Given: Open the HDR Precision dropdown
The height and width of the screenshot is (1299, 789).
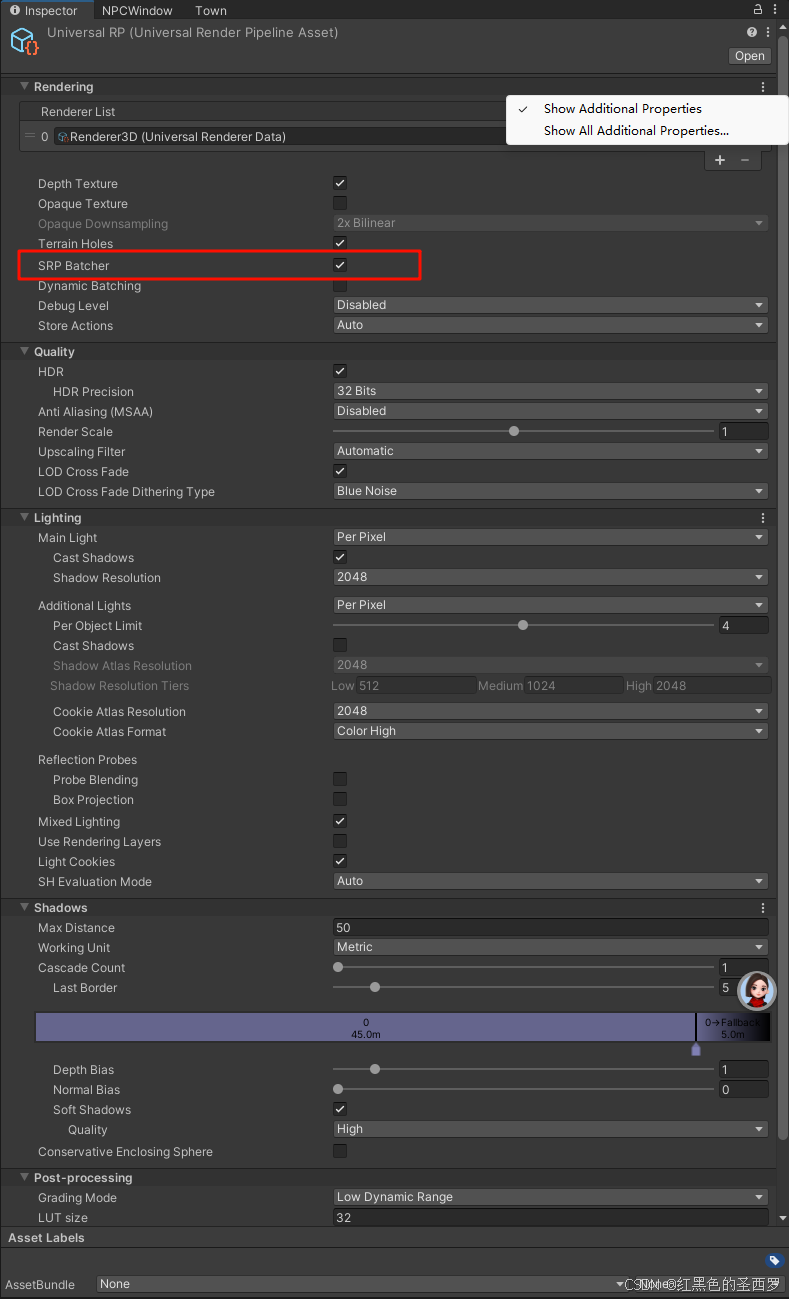Looking at the screenshot, I should click(551, 391).
